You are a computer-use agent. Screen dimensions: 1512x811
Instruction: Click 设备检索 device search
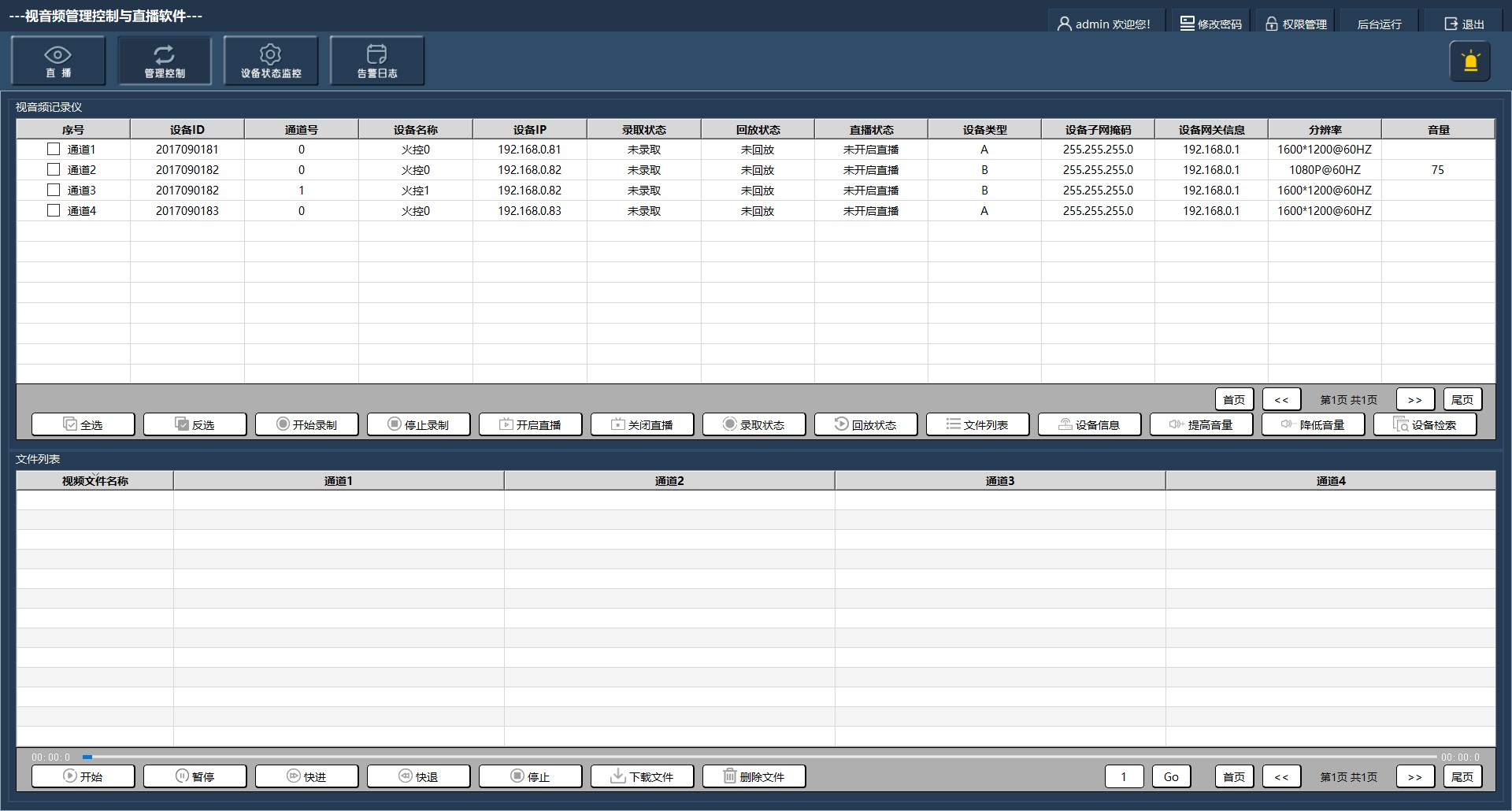tap(1425, 424)
